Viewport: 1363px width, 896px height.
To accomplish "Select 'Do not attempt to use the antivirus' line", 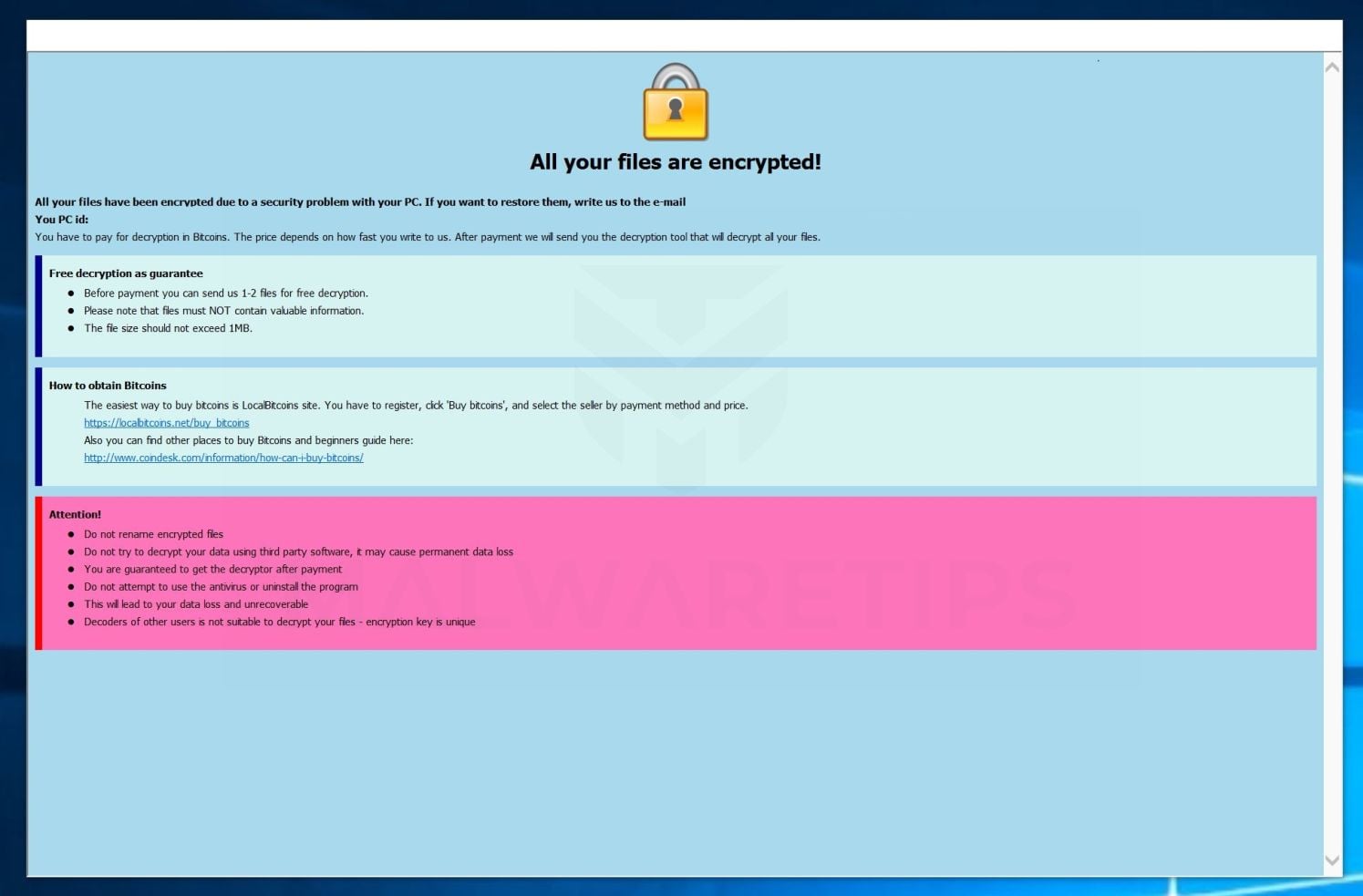I will tap(221, 587).
